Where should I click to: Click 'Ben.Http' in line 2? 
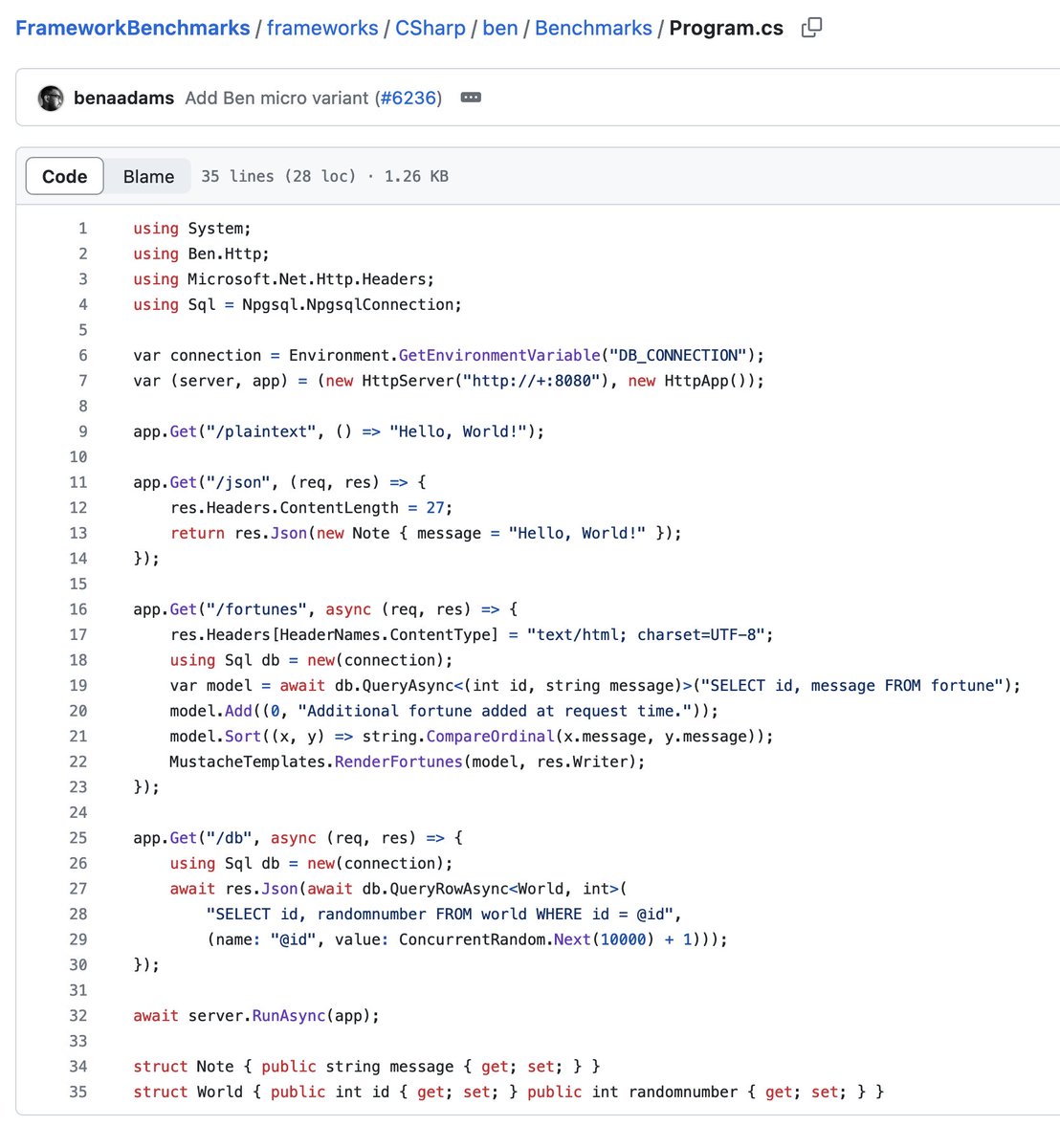[224, 254]
